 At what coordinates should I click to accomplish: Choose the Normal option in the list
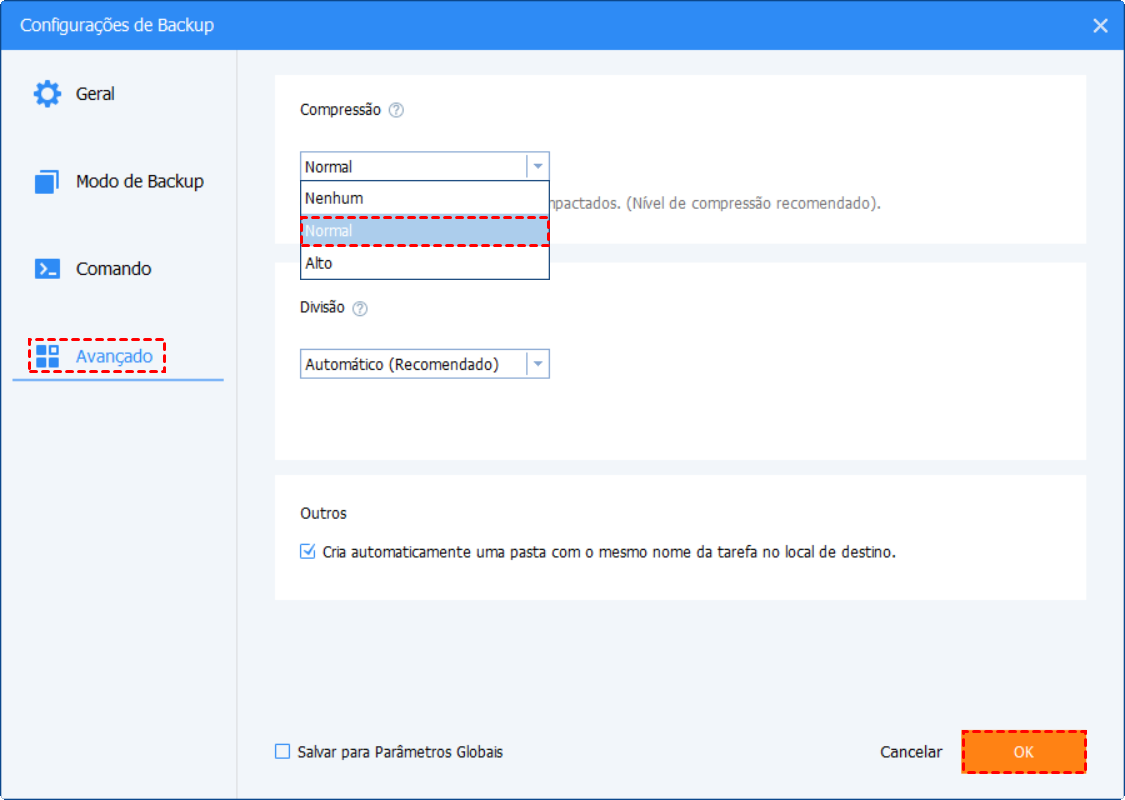pyautogui.click(x=425, y=231)
